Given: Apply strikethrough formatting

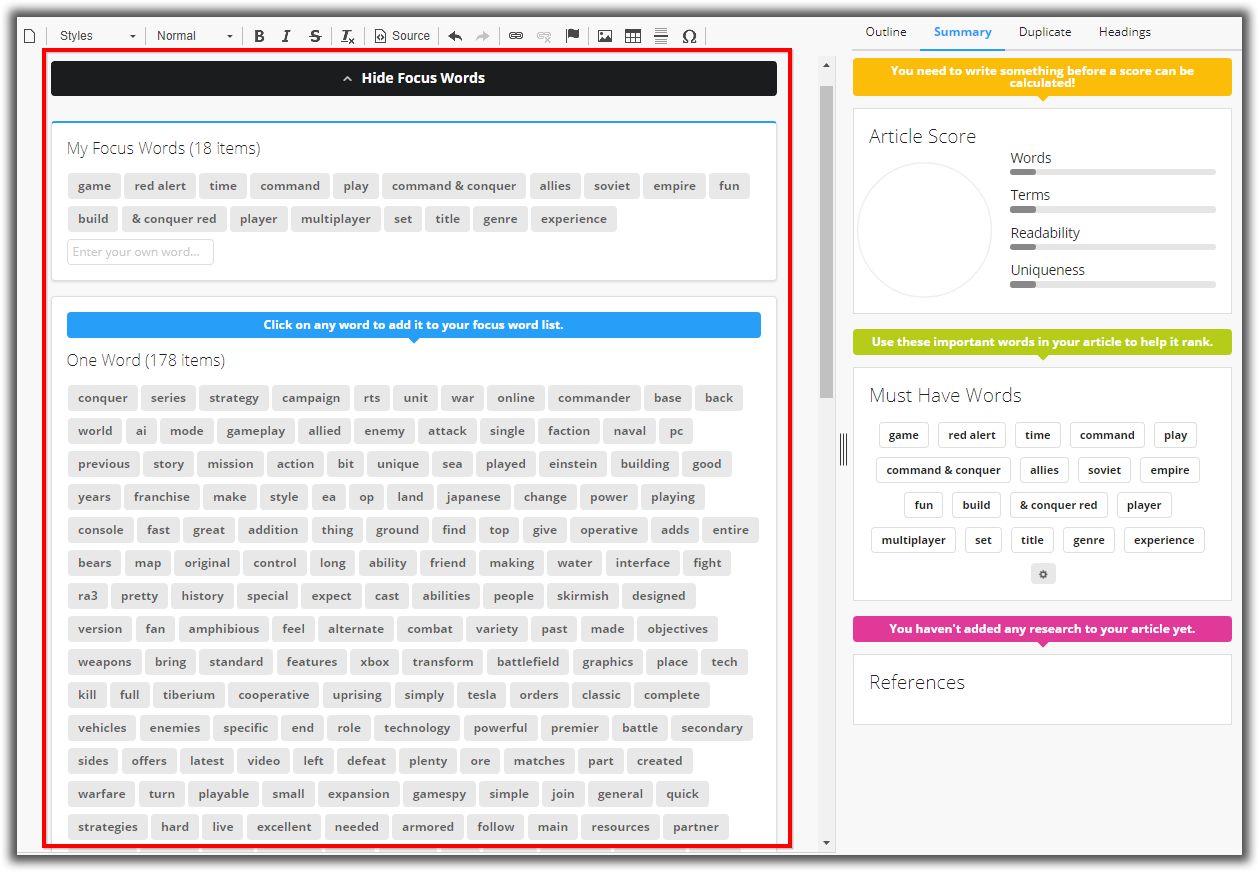Looking at the screenshot, I should tap(315, 36).
